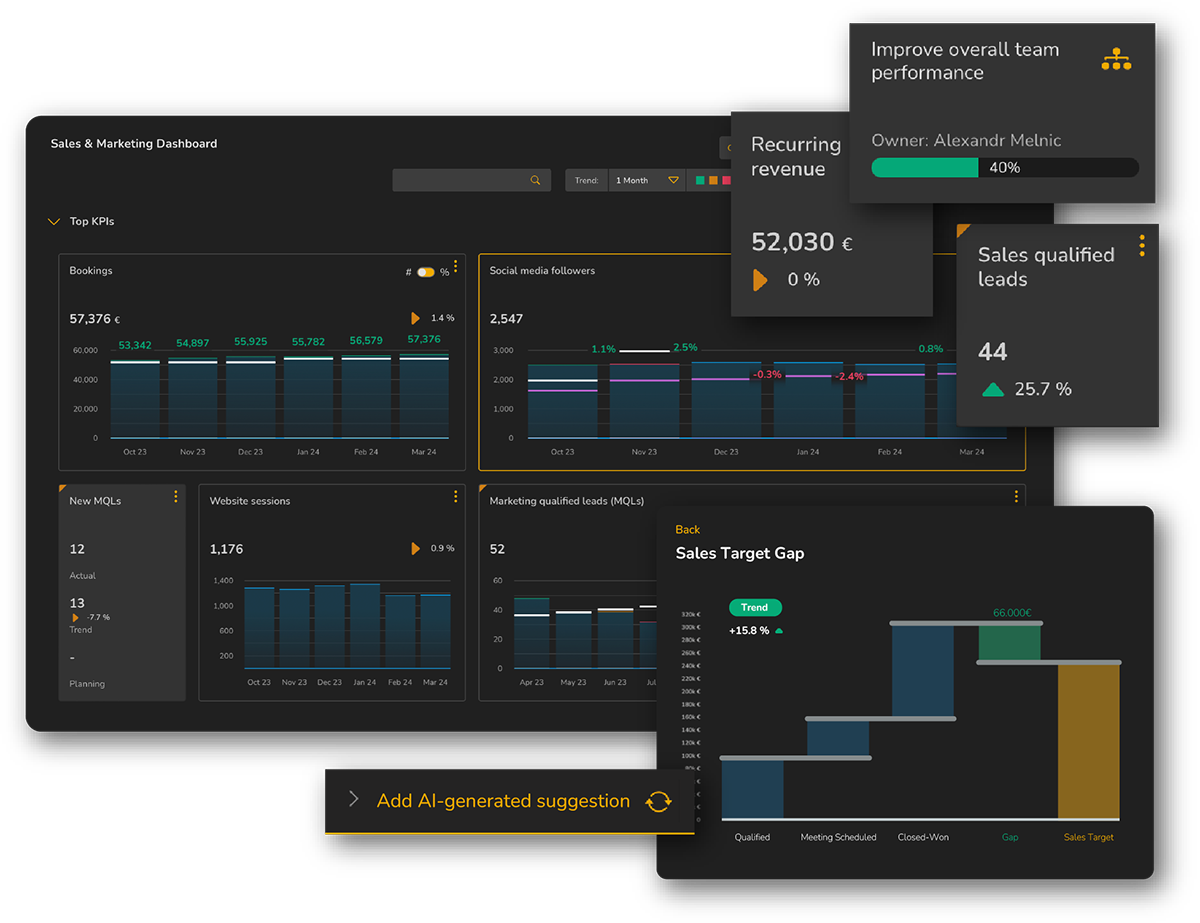Click the three-dot menu on Sales qualified leads
Screen dimensions: 1200x923
[x=1142, y=245]
